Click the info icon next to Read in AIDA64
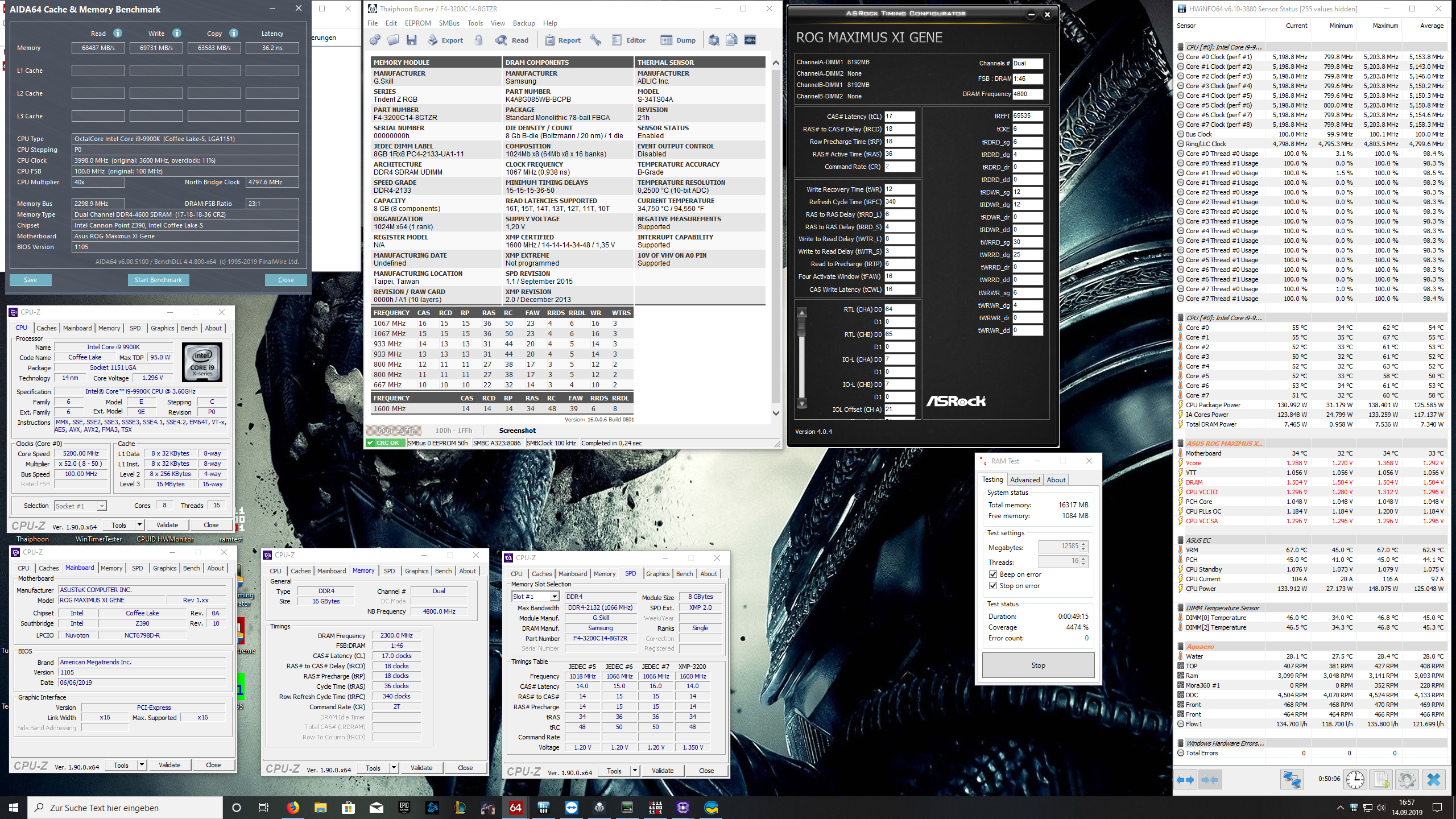Image resolution: width=1456 pixels, height=819 pixels. coord(118,33)
